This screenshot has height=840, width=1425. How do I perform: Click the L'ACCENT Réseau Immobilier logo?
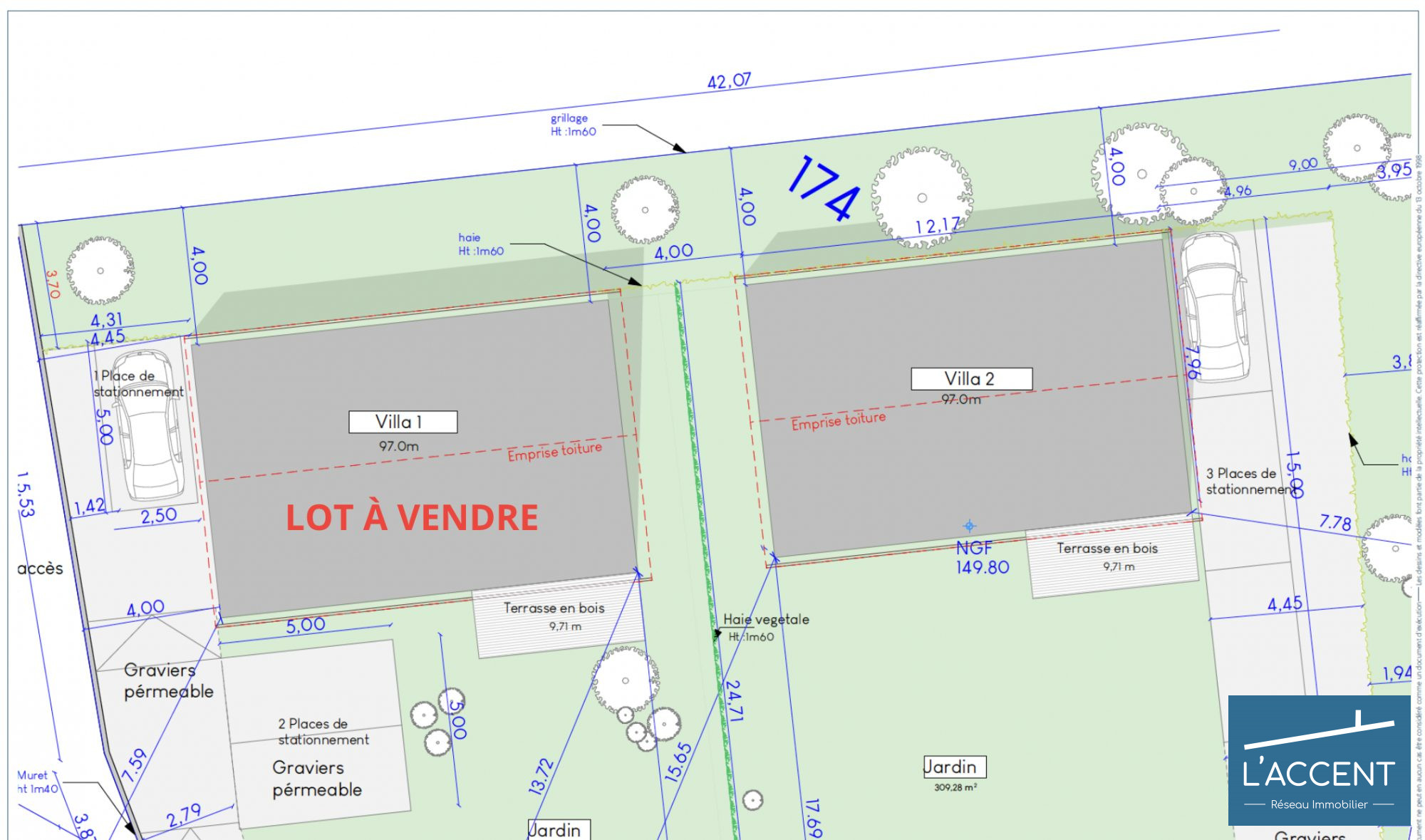1318,760
